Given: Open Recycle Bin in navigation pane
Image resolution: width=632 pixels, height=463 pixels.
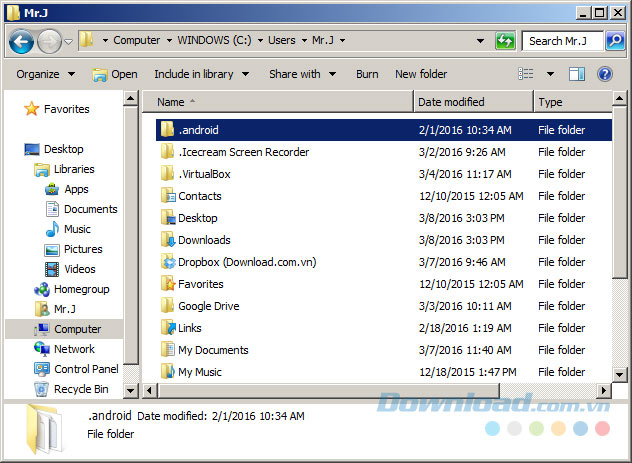Looking at the screenshot, I should coord(80,389).
